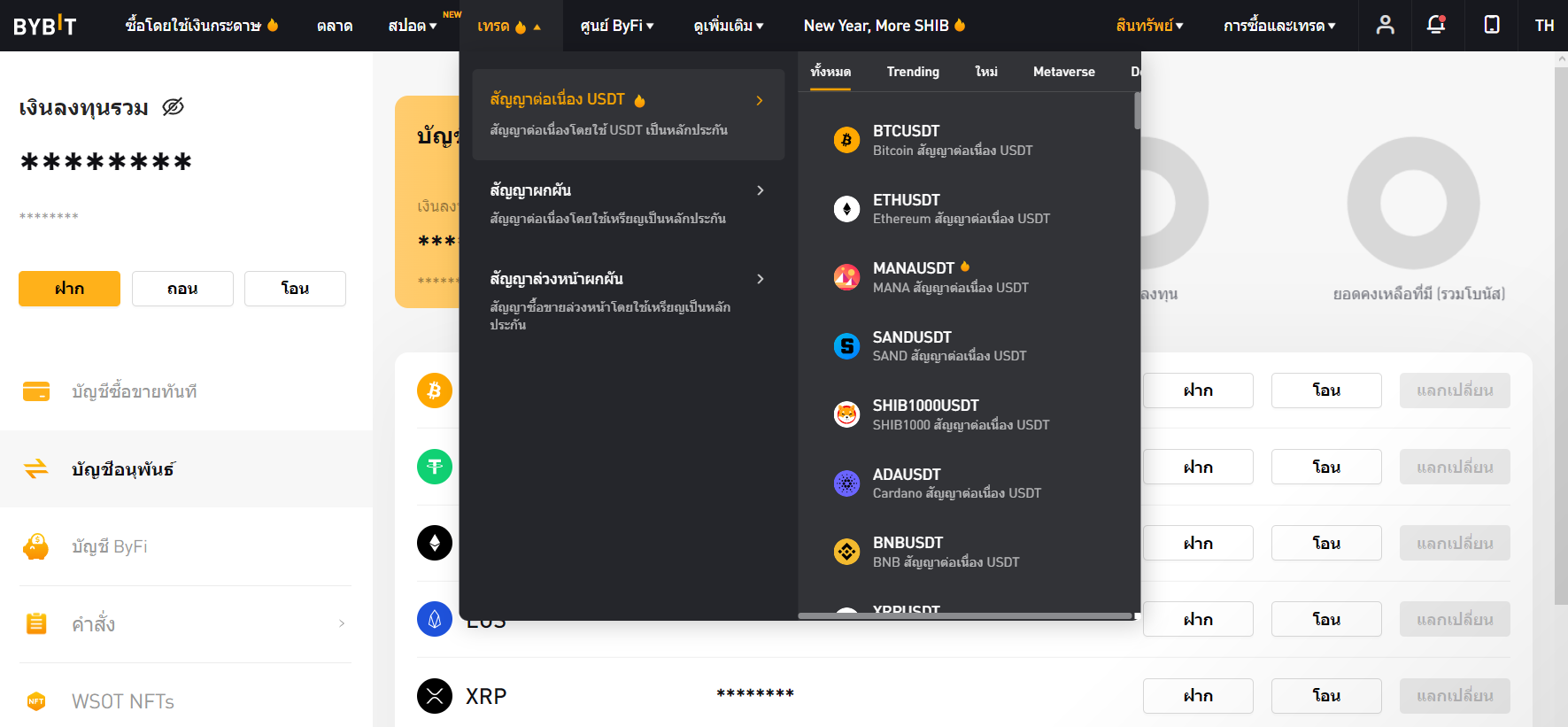Select the ทั้งหมด tab
This screenshot has width=1568, height=727.
click(x=830, y=72)
